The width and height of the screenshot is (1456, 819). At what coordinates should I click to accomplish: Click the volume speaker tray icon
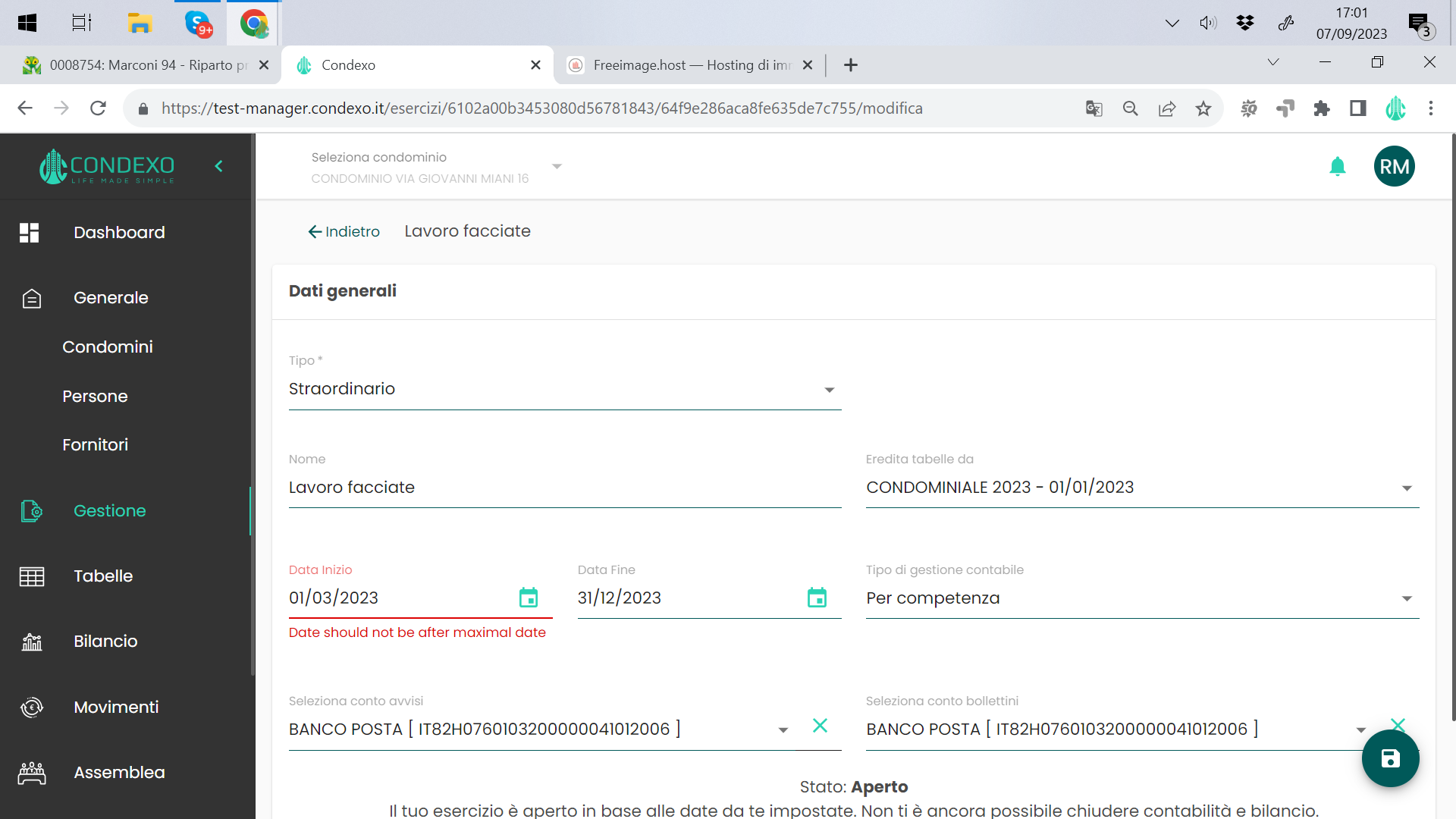click(1208, 23)
